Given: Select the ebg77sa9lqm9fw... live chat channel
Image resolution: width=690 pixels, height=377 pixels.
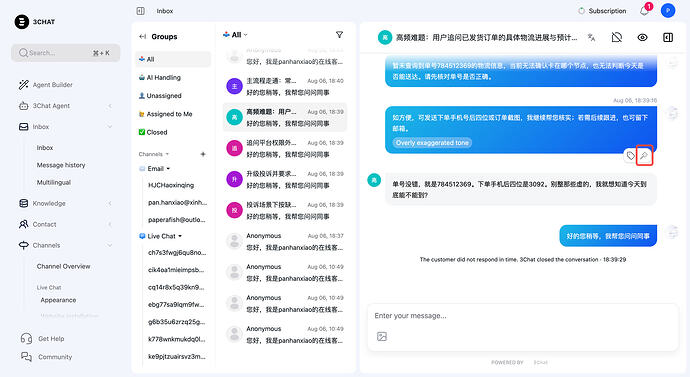Looking at the screenshot, I should point(176,304).
